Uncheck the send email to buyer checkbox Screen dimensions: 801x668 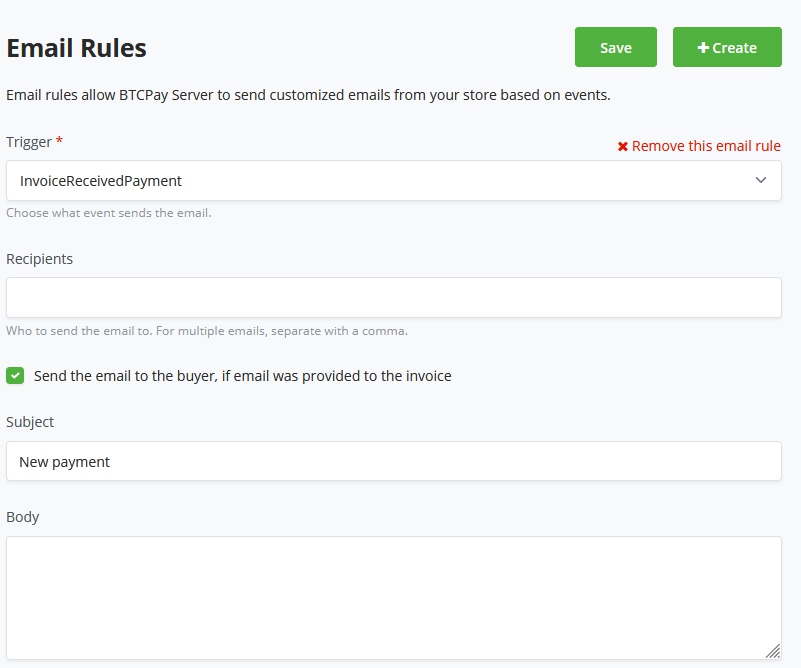click(x=15, y=376)
